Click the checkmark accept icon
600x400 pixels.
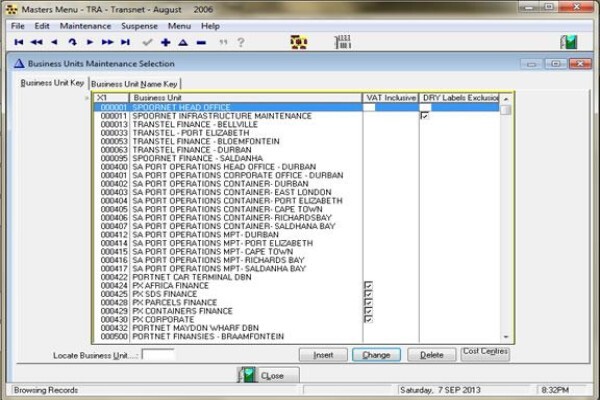[147, 42]
